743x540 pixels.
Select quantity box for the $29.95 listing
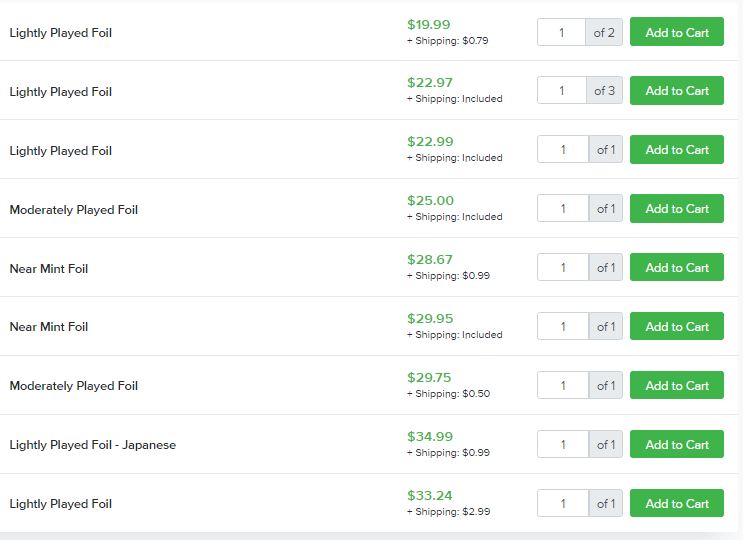tap(563, 326)
